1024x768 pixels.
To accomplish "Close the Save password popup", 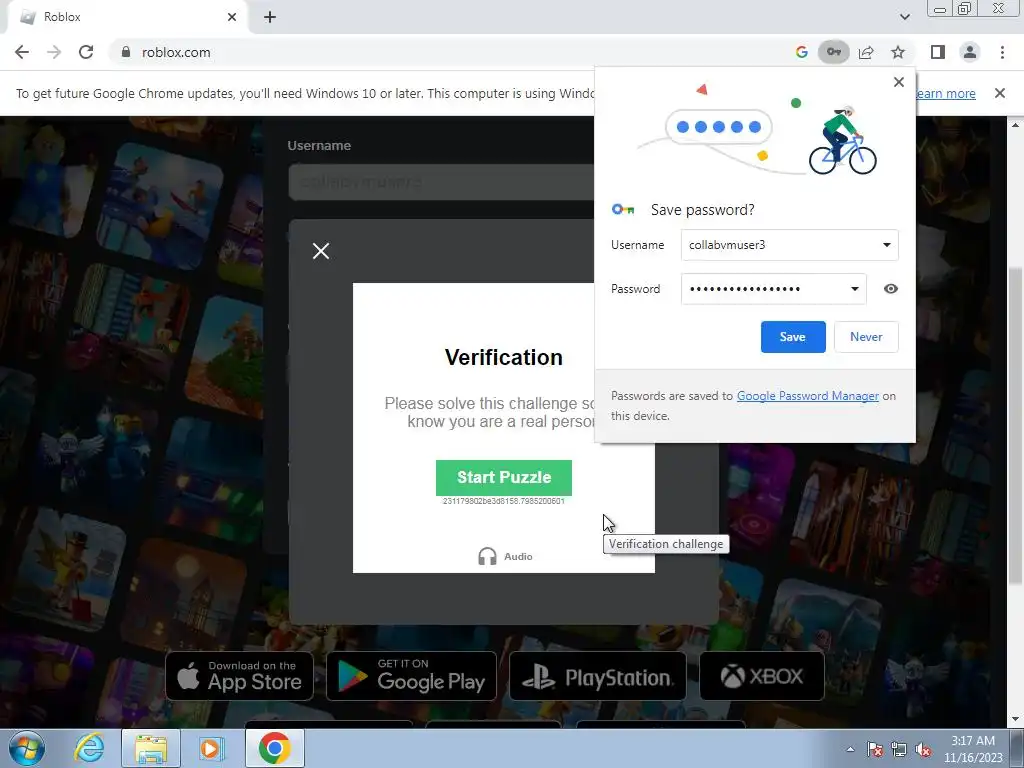I will point(899,82).
